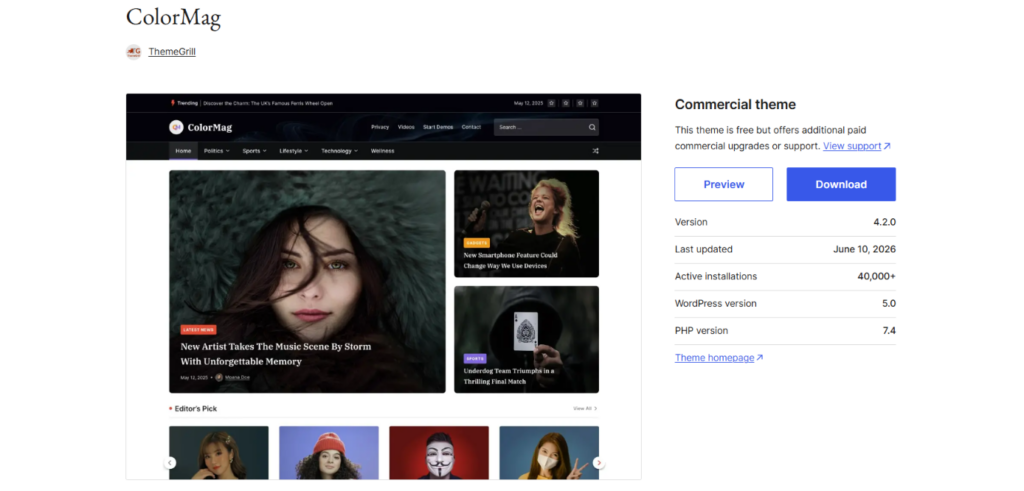Click the Gadgets orange category badge
1024x491 pixels.
[x=476, y=243]
